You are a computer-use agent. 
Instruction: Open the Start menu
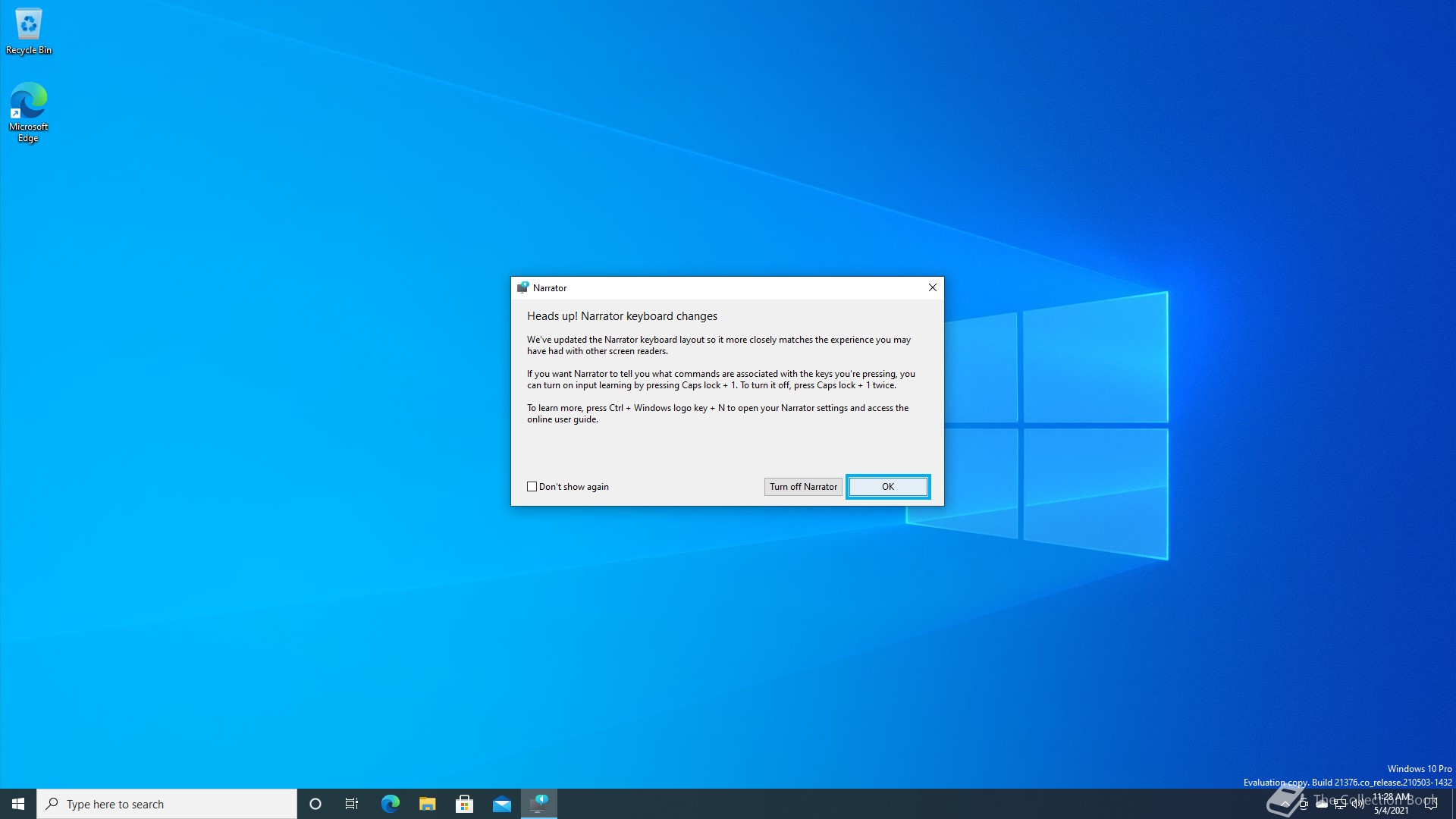[x=18, y=804]
